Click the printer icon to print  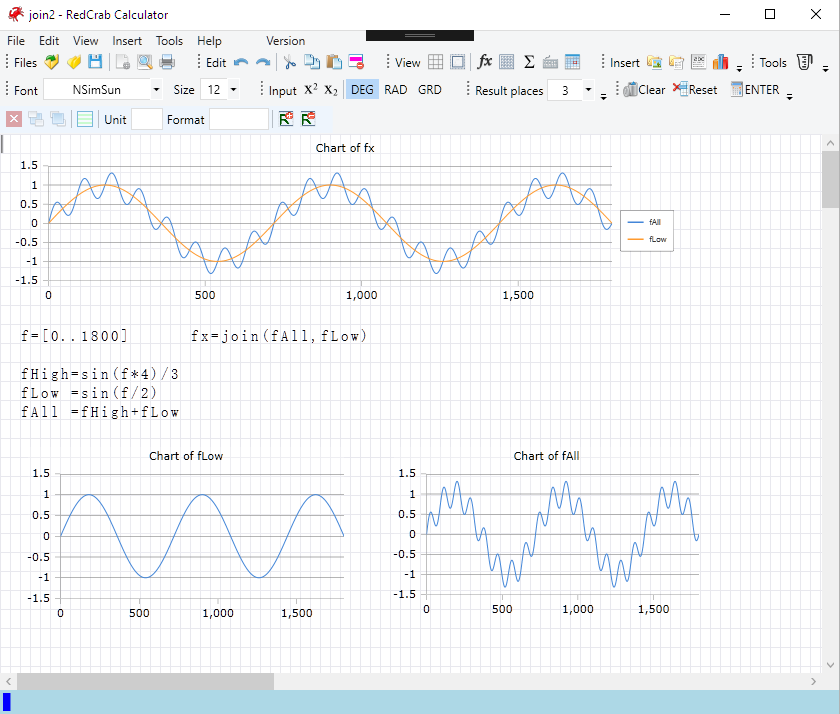(167, 62)
